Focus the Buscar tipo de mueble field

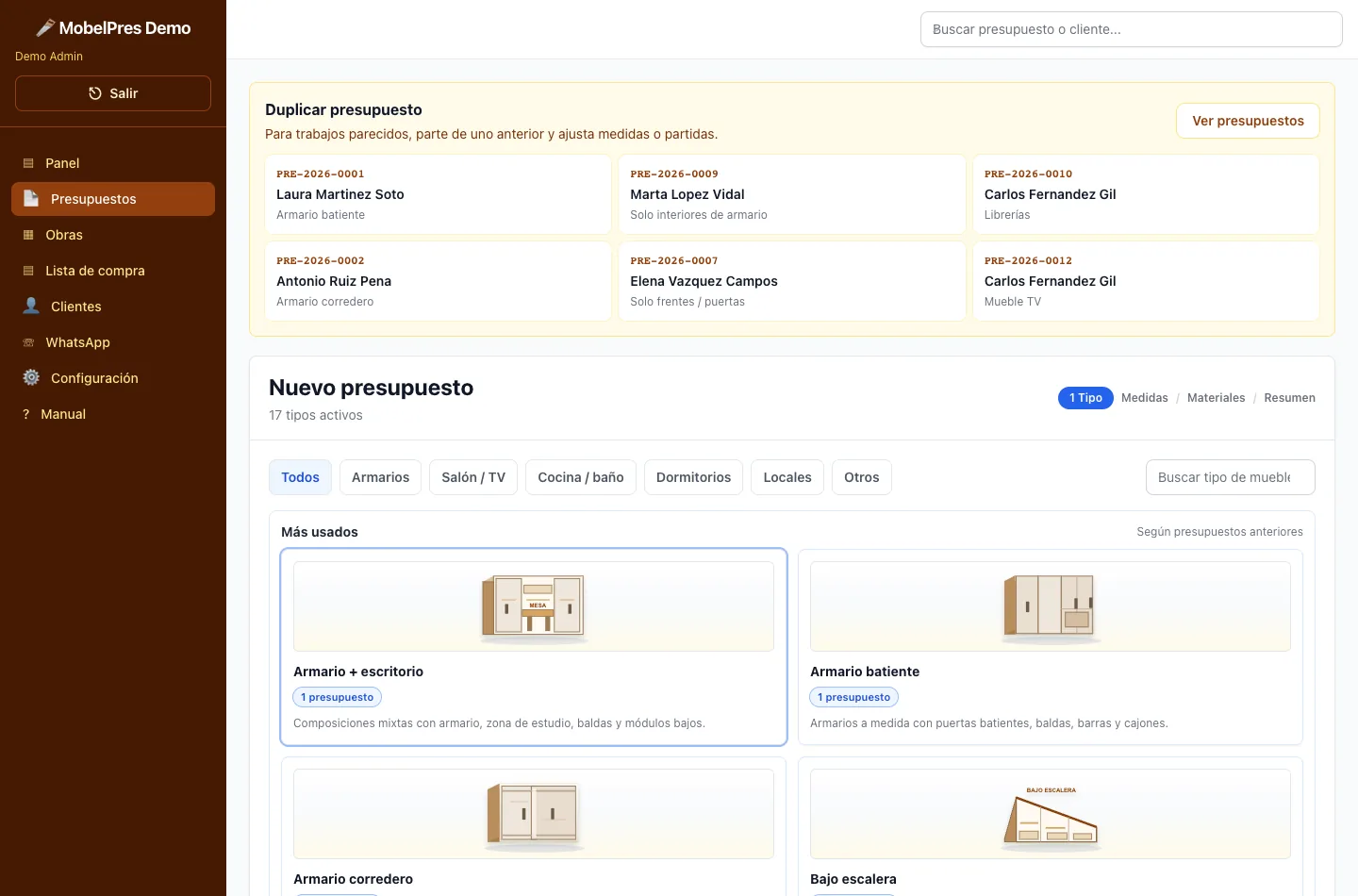1231,477
